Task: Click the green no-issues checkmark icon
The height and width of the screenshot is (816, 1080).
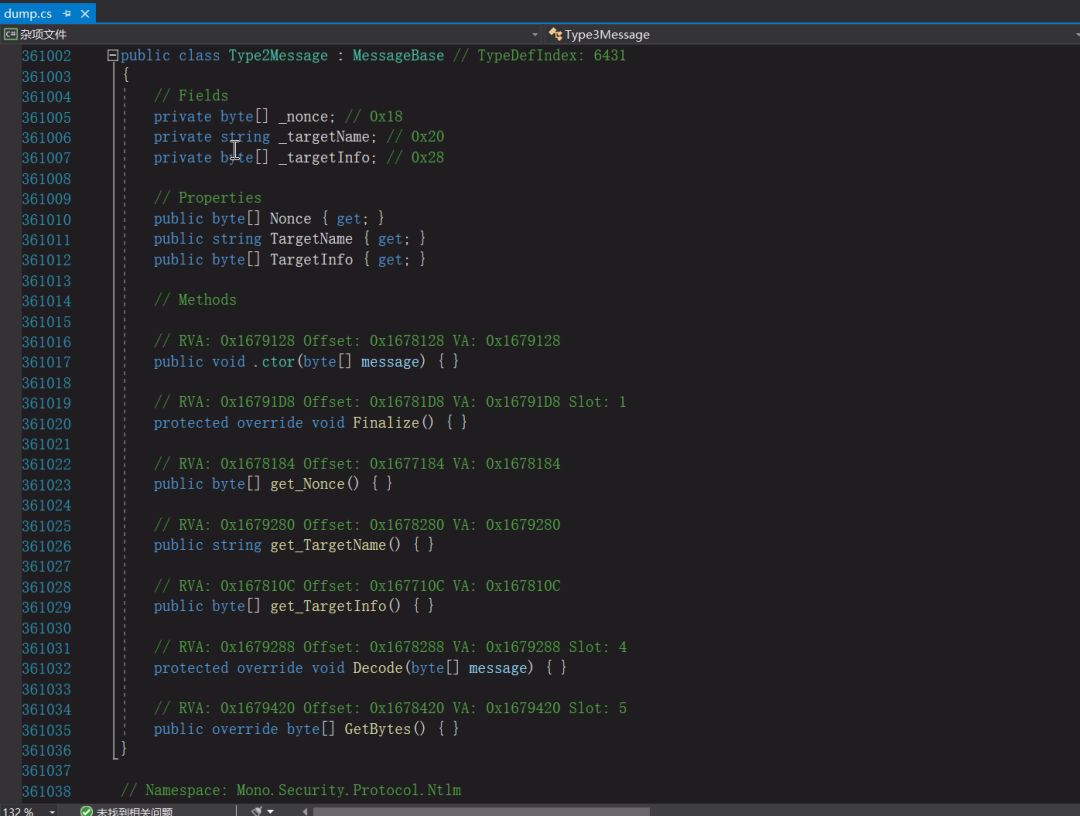Action: (86, 811)
